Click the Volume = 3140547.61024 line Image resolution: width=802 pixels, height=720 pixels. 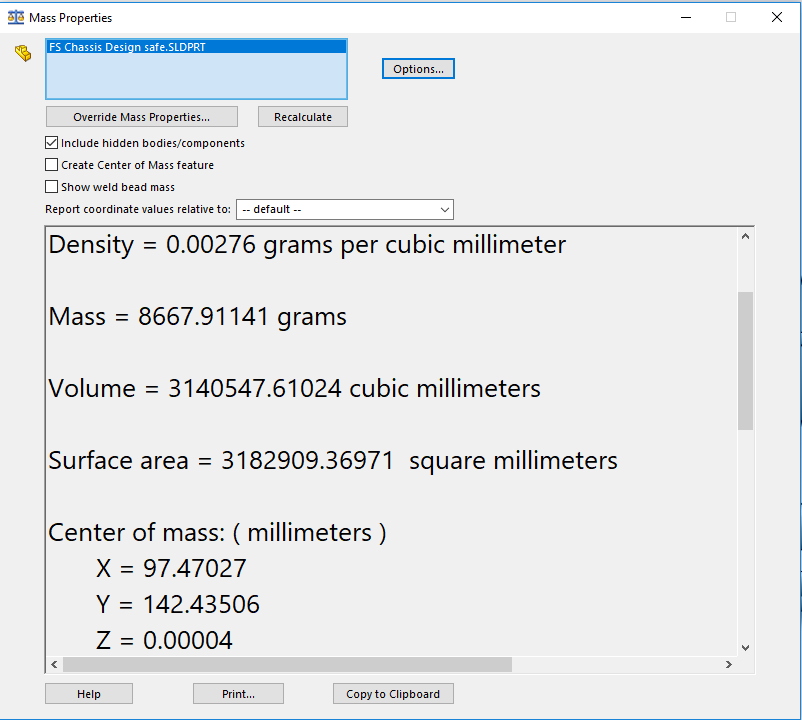[294, 389]
